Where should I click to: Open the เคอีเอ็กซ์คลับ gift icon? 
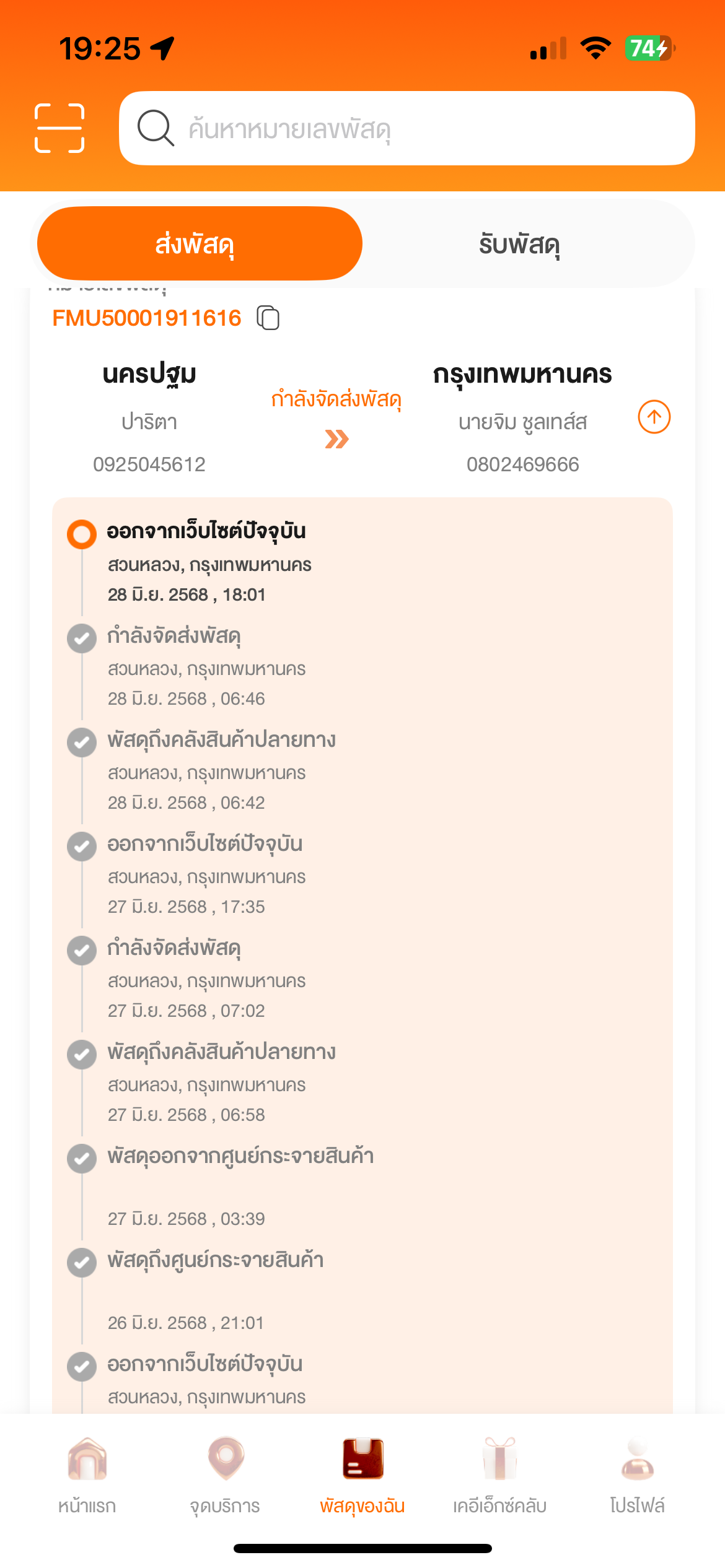click(x=499, y=1460)
